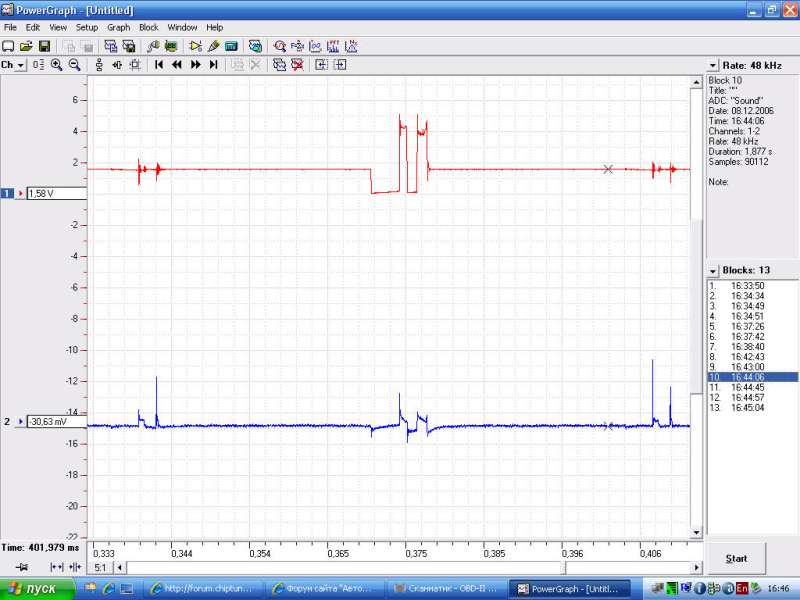Click the channel 1 value field 1,58 V
The width and height of the screenshot is (800, 600).
[x=57, y=193]
